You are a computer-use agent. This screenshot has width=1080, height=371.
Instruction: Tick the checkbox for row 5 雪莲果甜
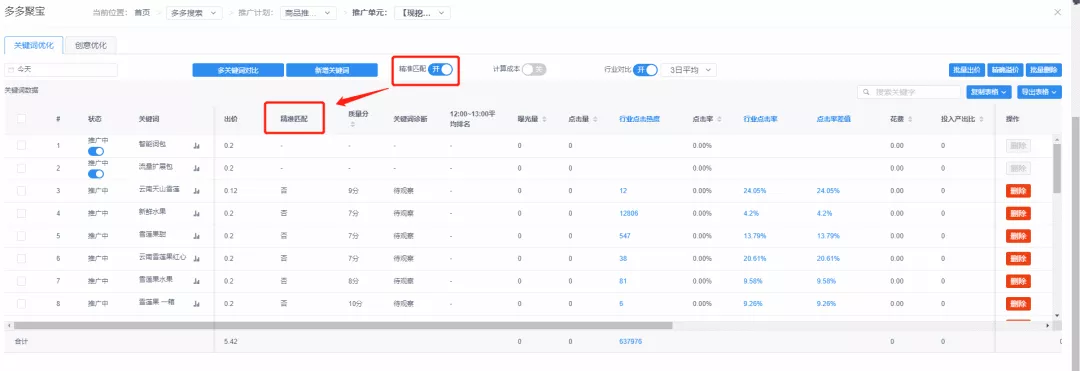tap(21, 236)
